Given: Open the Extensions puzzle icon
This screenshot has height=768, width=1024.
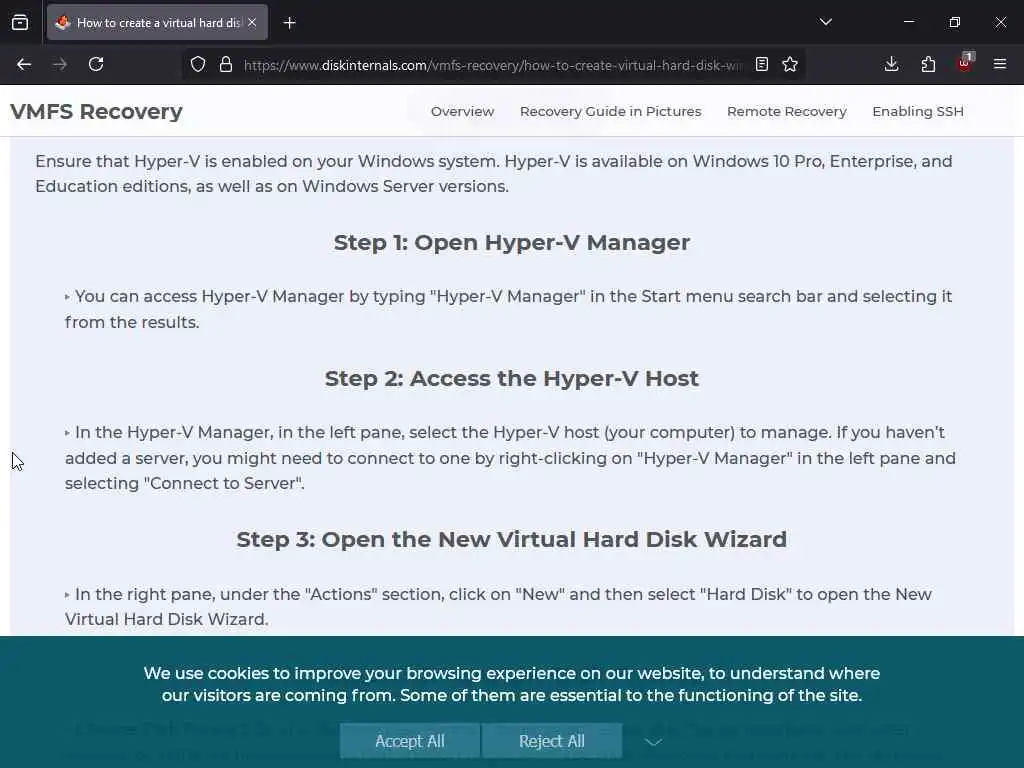Looking at the screenshot, I should [928, 64].
